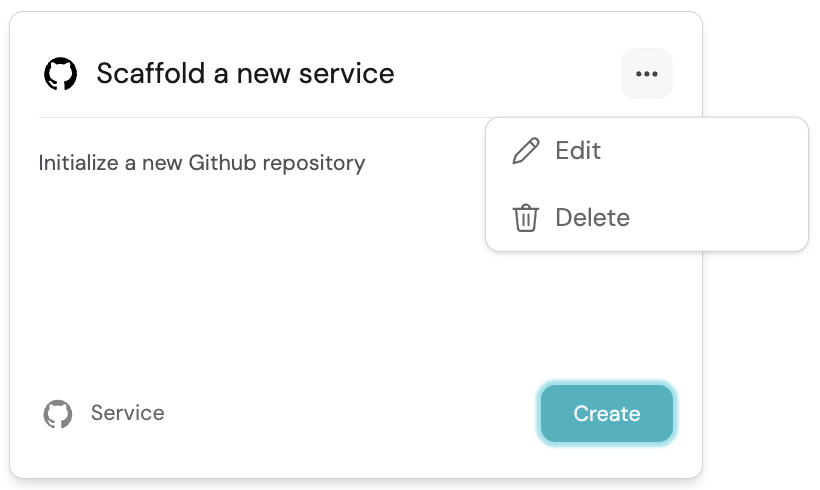Click the "Delete" text label in the popup
This screenshot has width=820, height=490.
point(592,218)
